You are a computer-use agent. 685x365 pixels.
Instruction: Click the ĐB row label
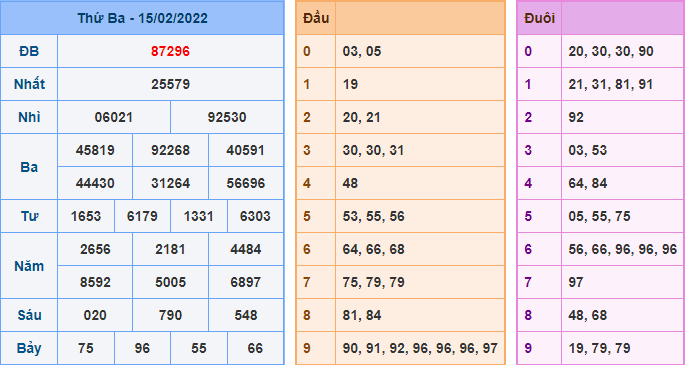pyautogui.click(x=29, y=52)
